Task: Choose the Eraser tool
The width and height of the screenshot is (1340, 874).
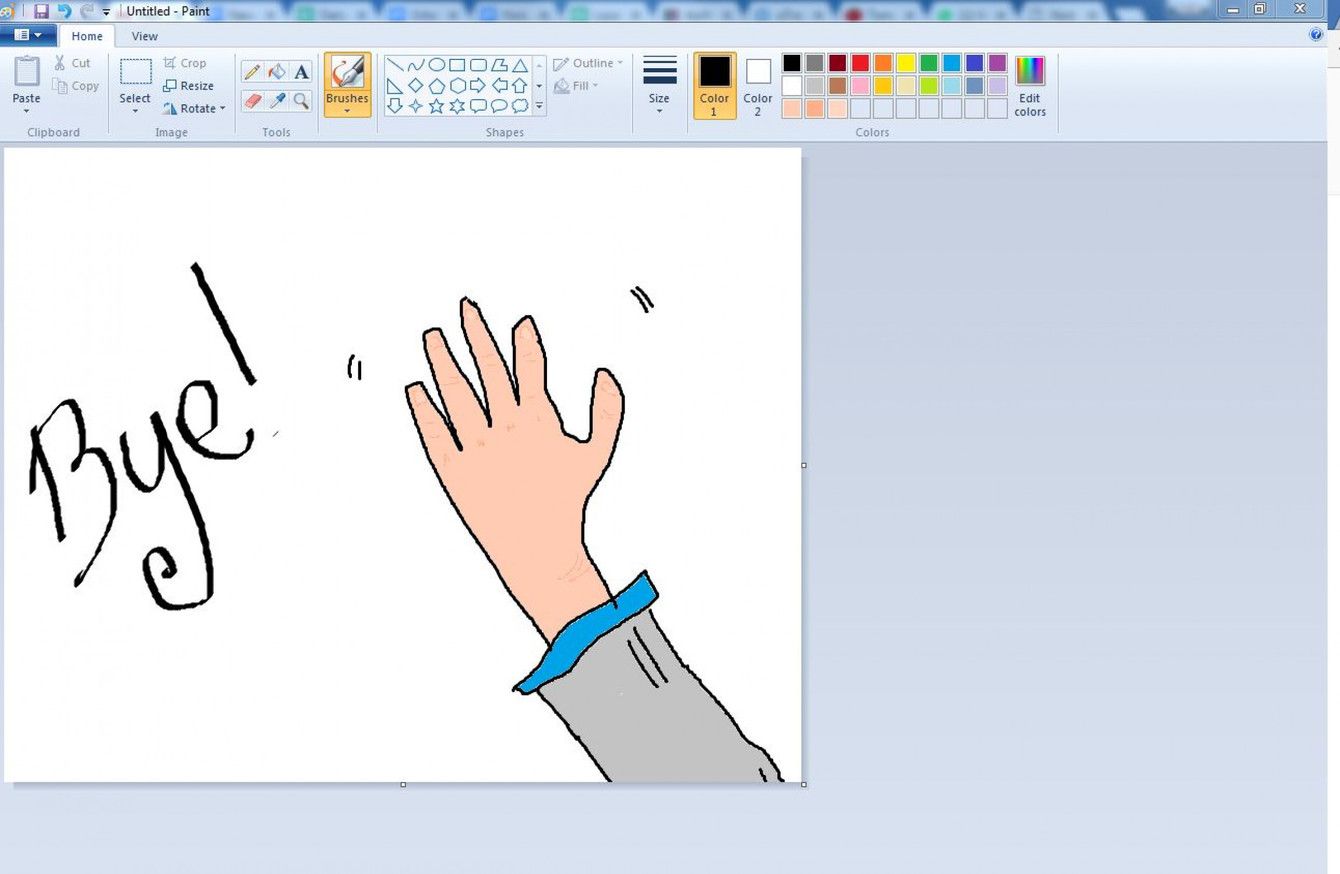Action: point(252,100)
